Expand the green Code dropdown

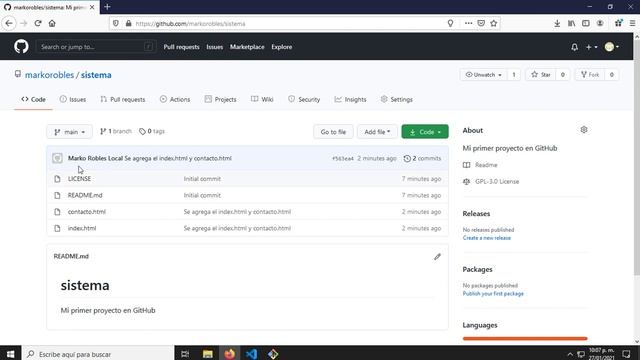coord(425,132)
